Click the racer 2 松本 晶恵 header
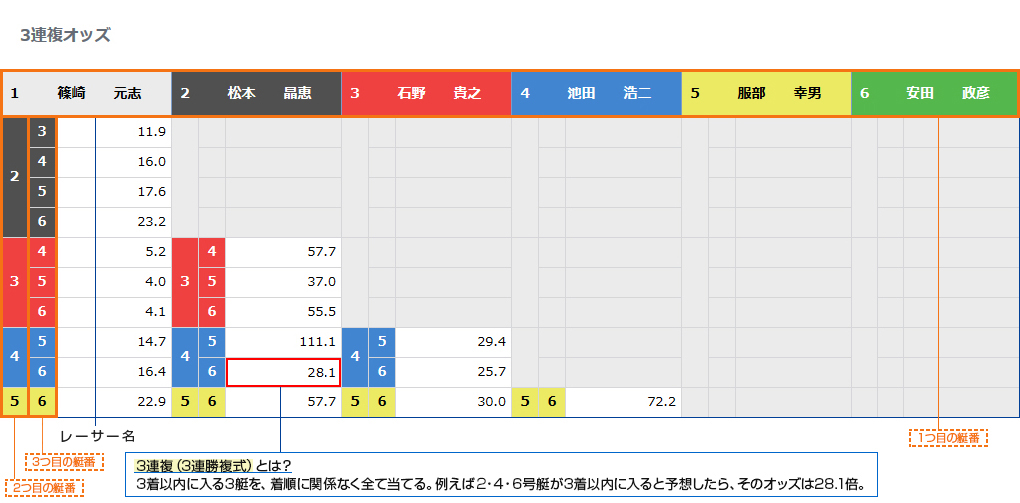Viewport: 1020px width, 503px height. tap(256, 94)
